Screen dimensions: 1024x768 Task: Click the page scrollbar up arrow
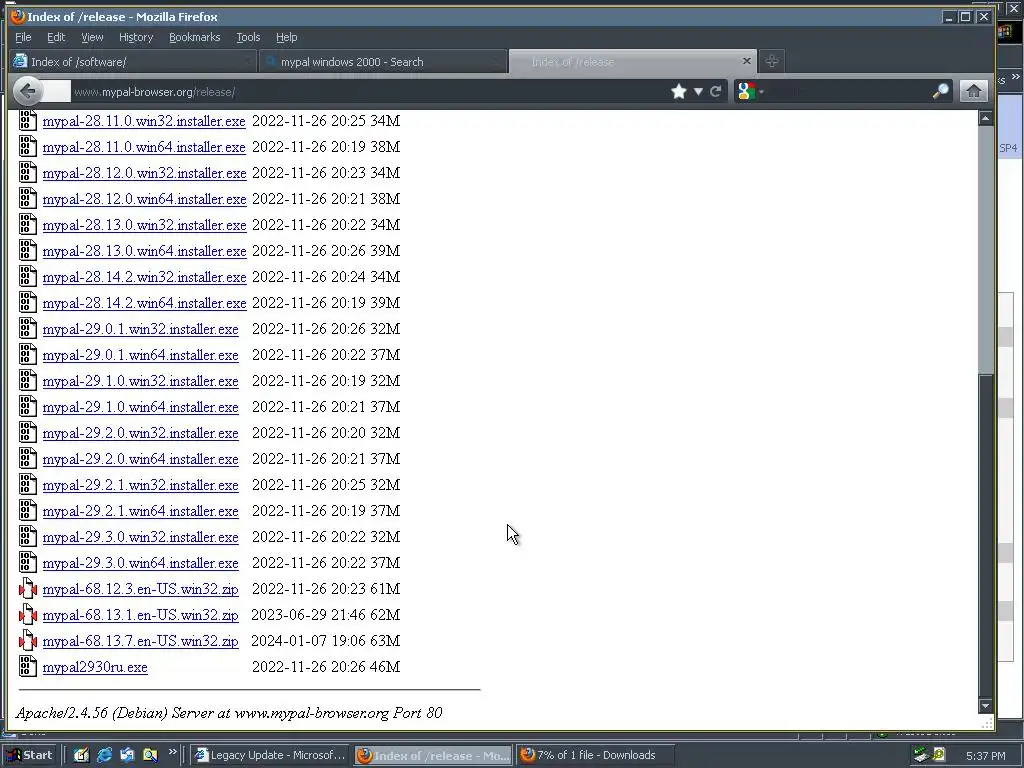coord(985,118)
